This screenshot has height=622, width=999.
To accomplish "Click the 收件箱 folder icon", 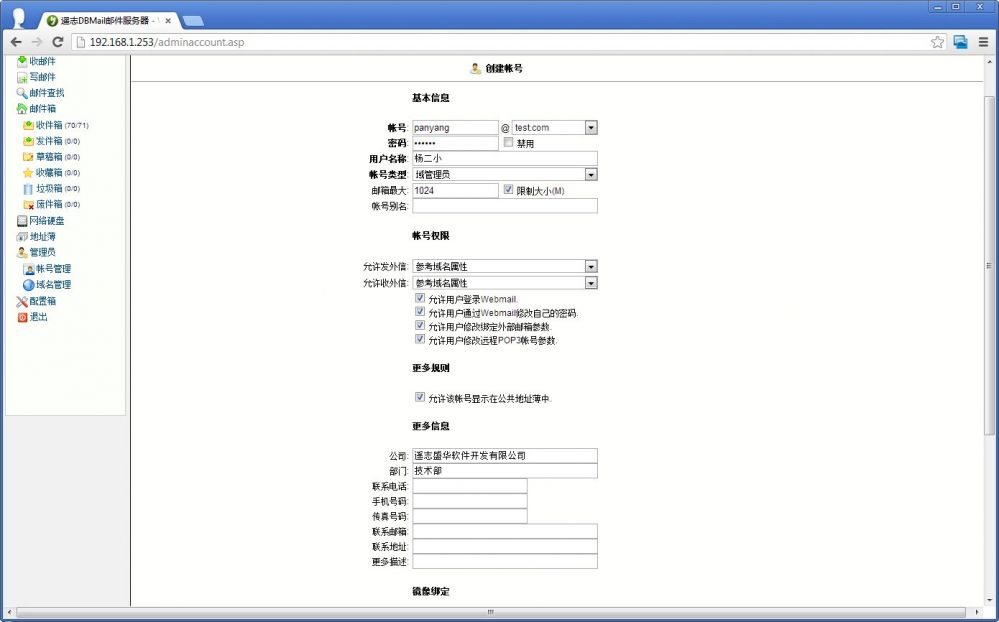I will pos(28,126).
